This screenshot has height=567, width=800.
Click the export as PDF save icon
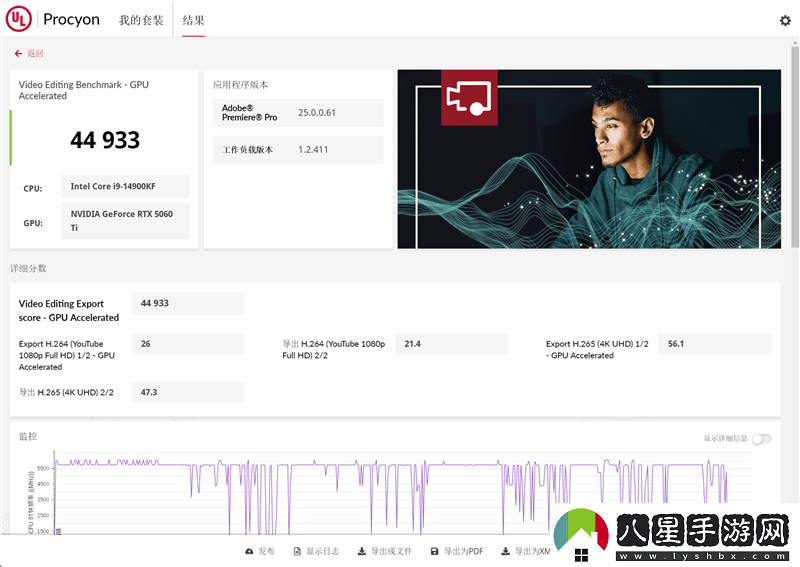pos(434,551)
